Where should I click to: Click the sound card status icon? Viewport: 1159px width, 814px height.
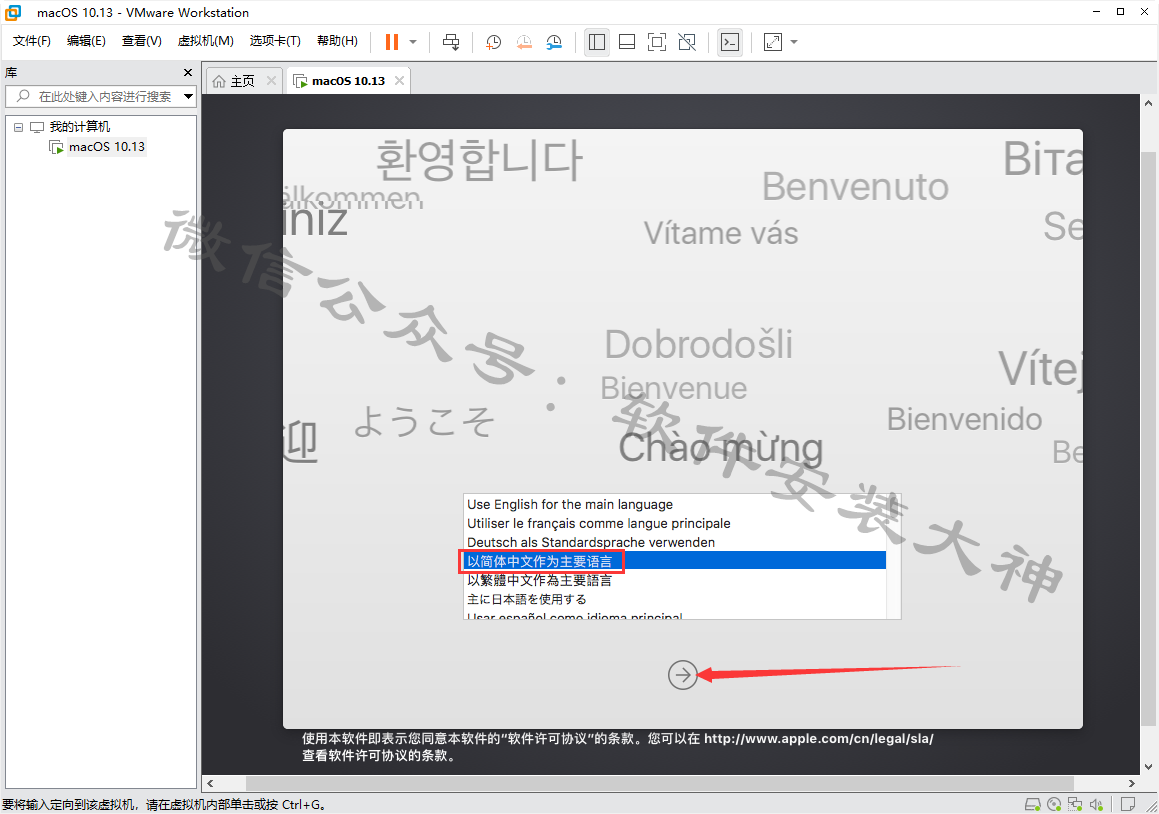pyautogui.click(x=1097, y=804)
